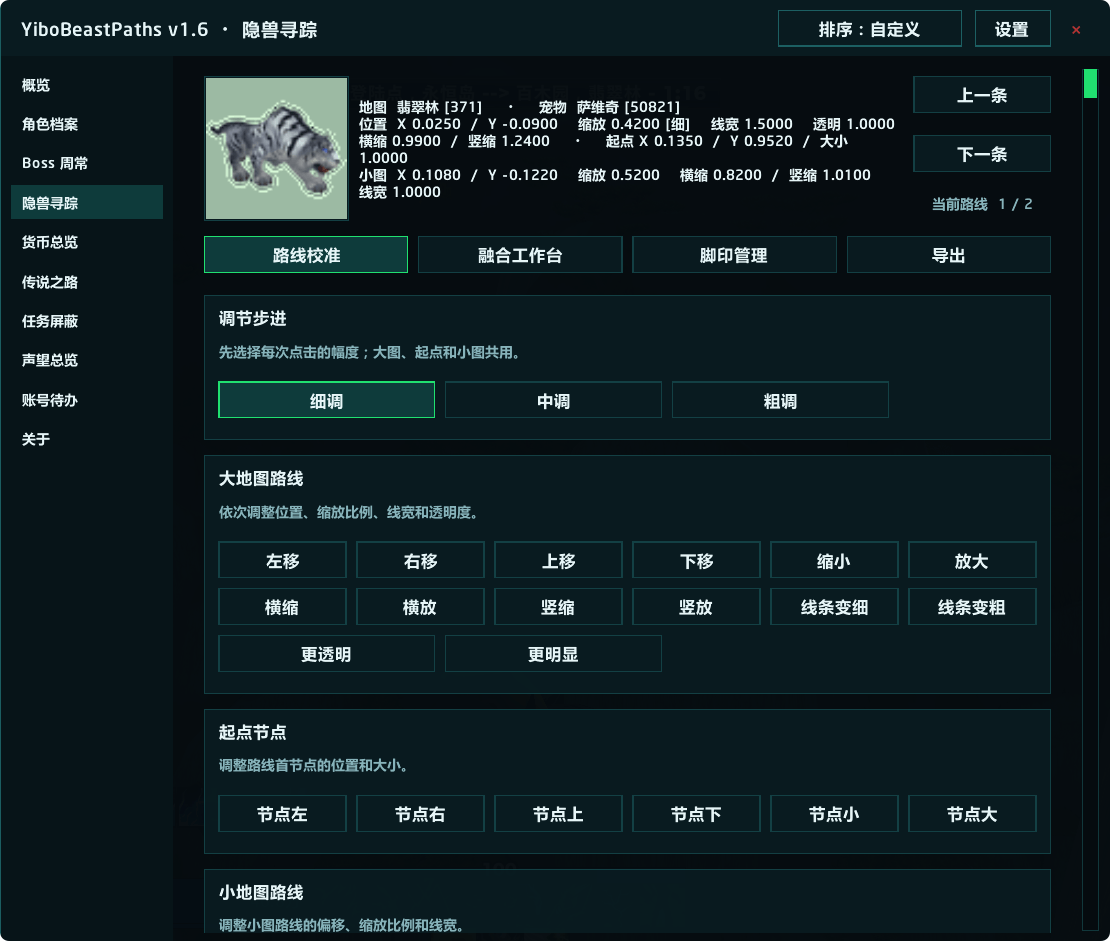Move big map route up with 上移
The width and height of the screenshot is (1110, 941).
559,560
